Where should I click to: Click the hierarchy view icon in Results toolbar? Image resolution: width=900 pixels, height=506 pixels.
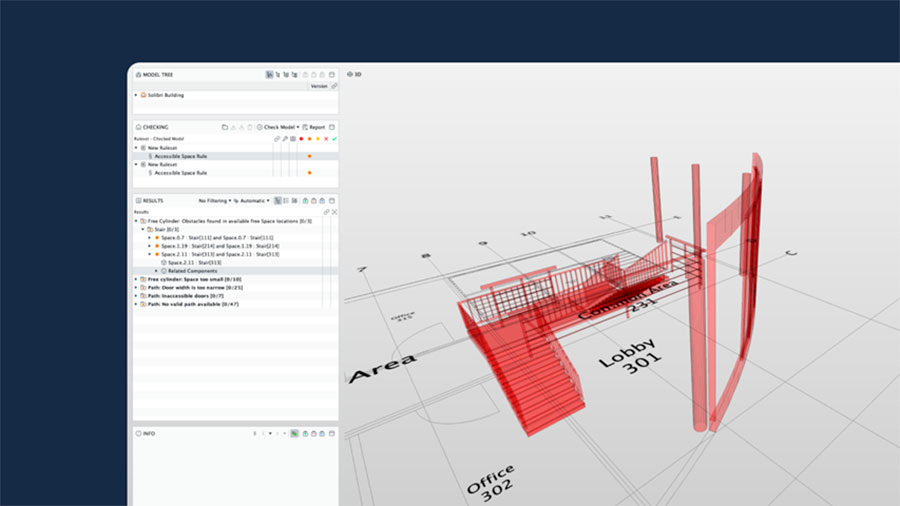pos(277,201)
